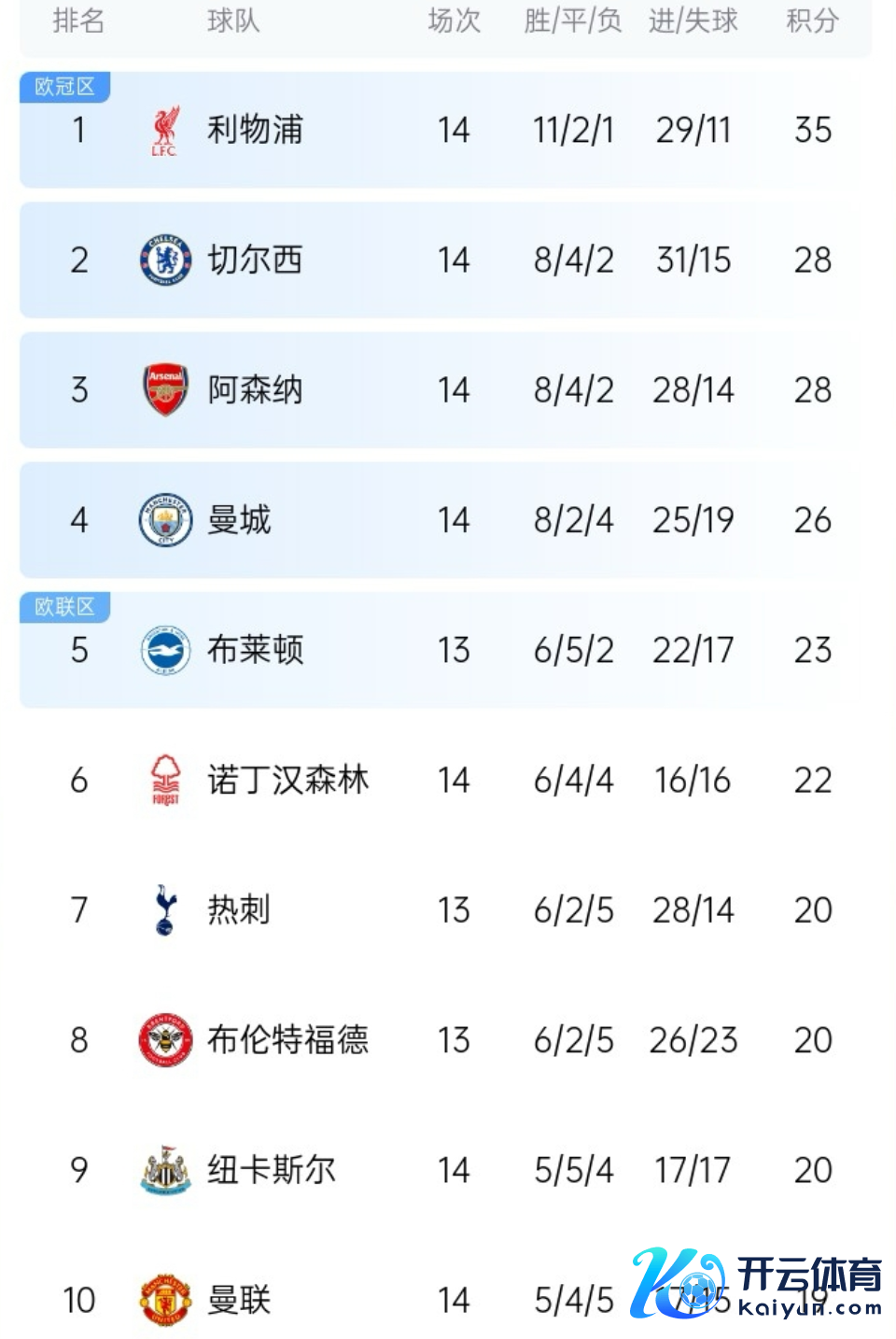Screen dimensions: 896x1339
Task: Click the Nottingham Forest crest icon
Action: pyautogui.click(x=165, y=780)
